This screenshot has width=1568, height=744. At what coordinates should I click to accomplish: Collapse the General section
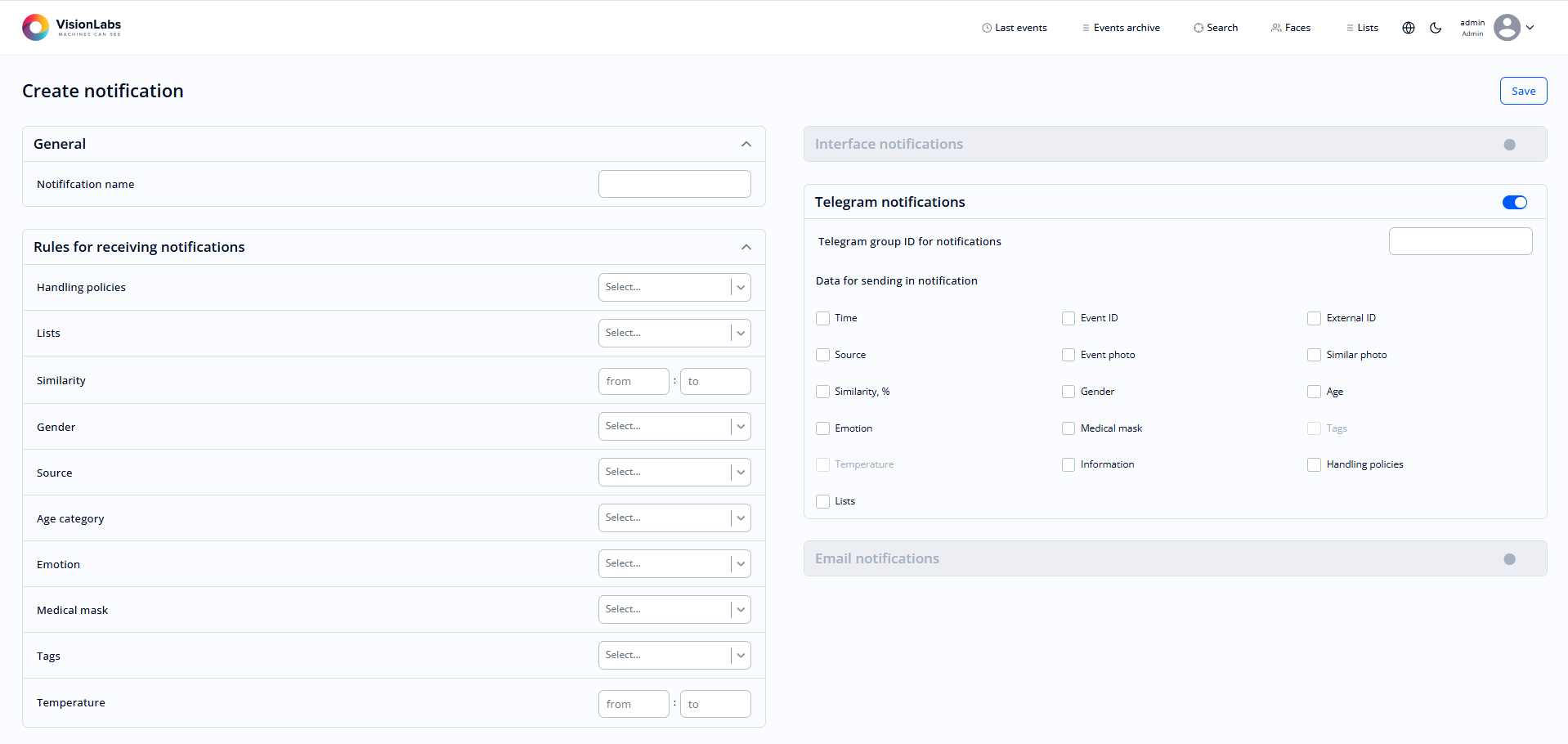[x=746, y=143]
